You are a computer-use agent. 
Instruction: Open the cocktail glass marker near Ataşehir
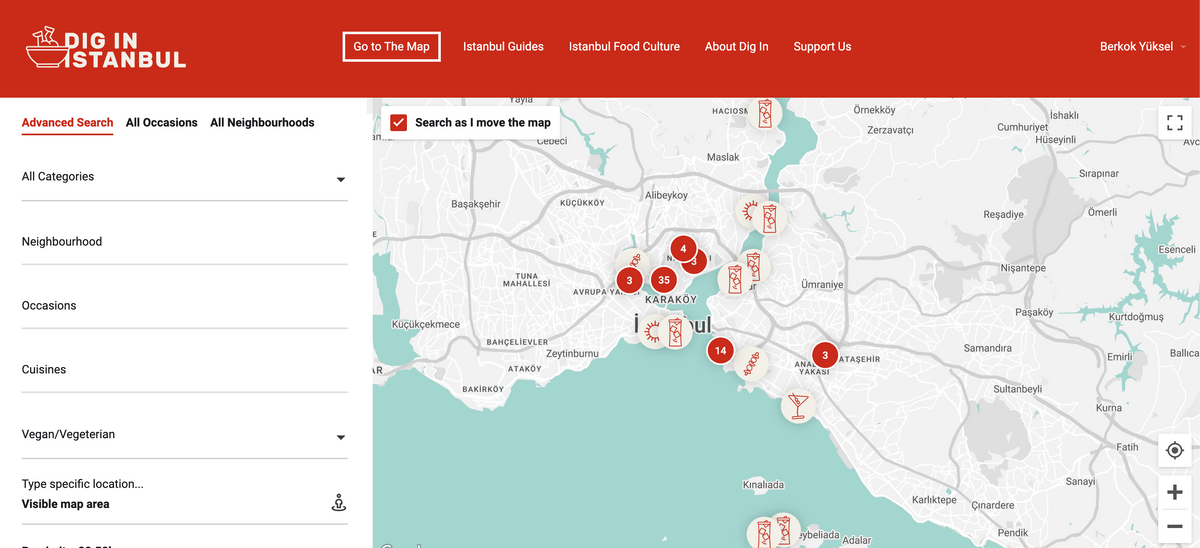pyautogui.click(x=798, y=405)
